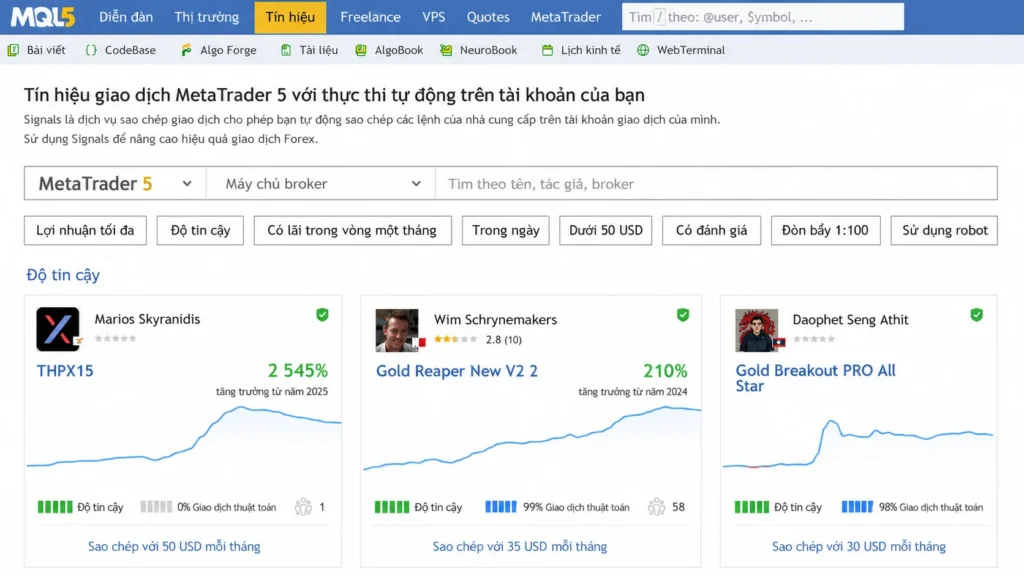Click Wim Schrynemakers verified shield badge
The height and width of the screenshot is (576, 1024).
point(683,315)
